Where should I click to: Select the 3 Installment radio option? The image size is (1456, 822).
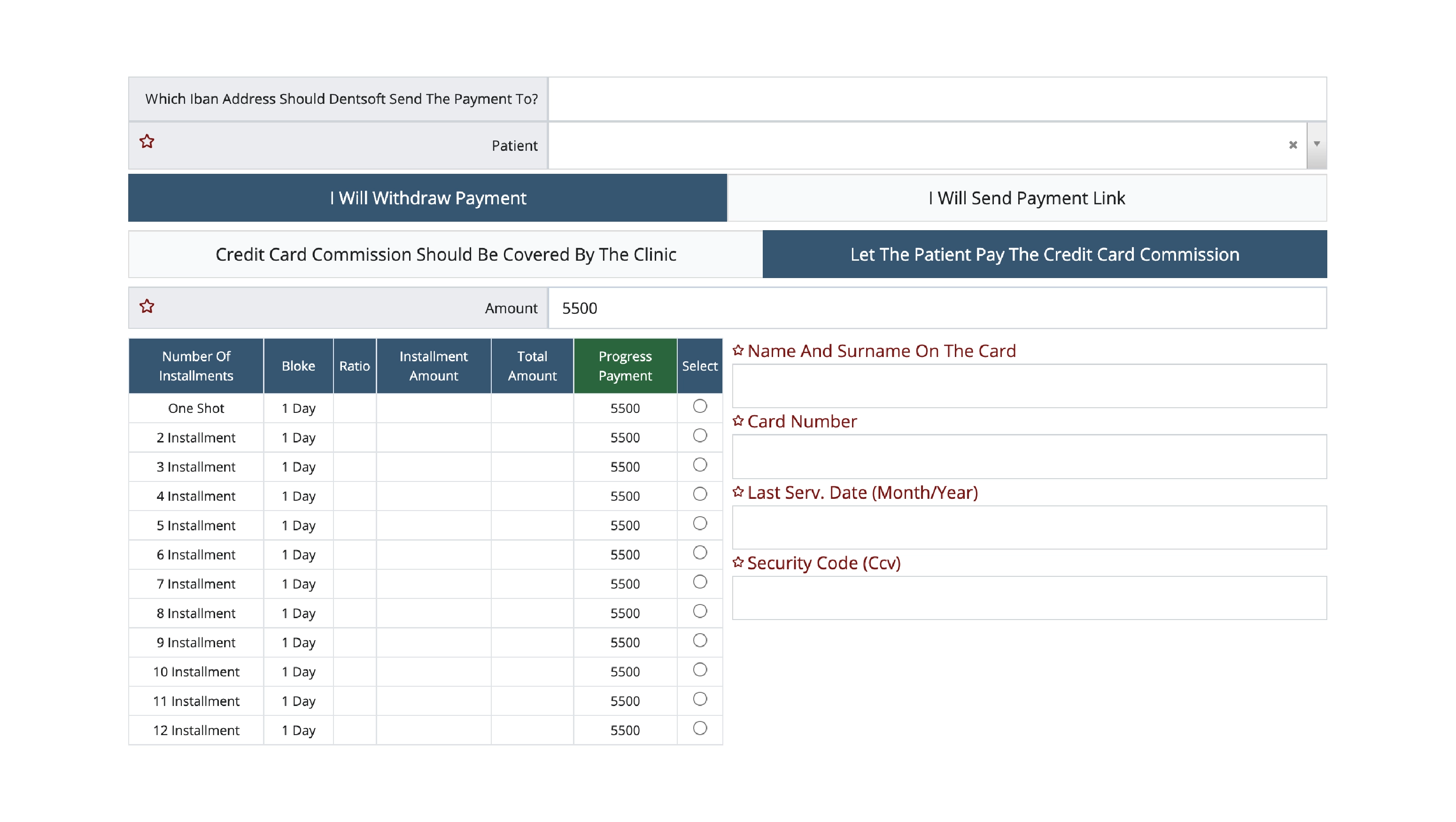700,465
